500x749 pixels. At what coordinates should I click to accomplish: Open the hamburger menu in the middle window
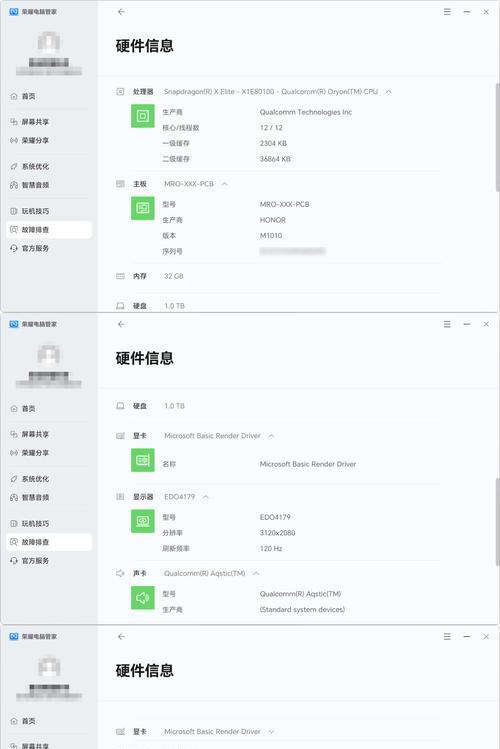pos(447,324)
